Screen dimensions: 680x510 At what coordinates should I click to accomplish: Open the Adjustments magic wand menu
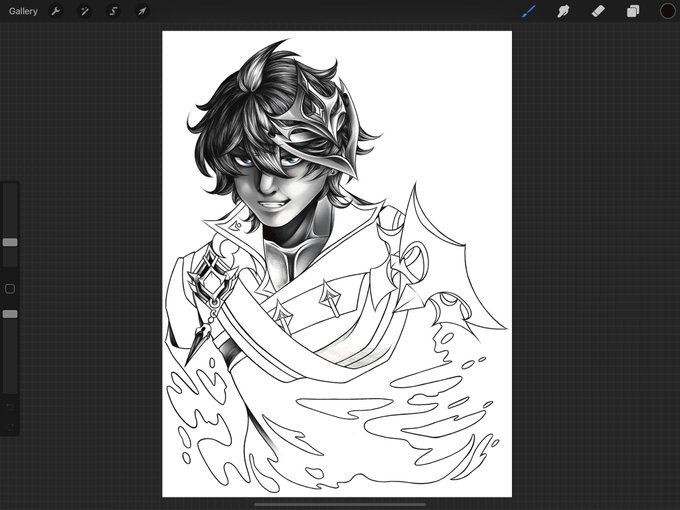tap(84, 11)
